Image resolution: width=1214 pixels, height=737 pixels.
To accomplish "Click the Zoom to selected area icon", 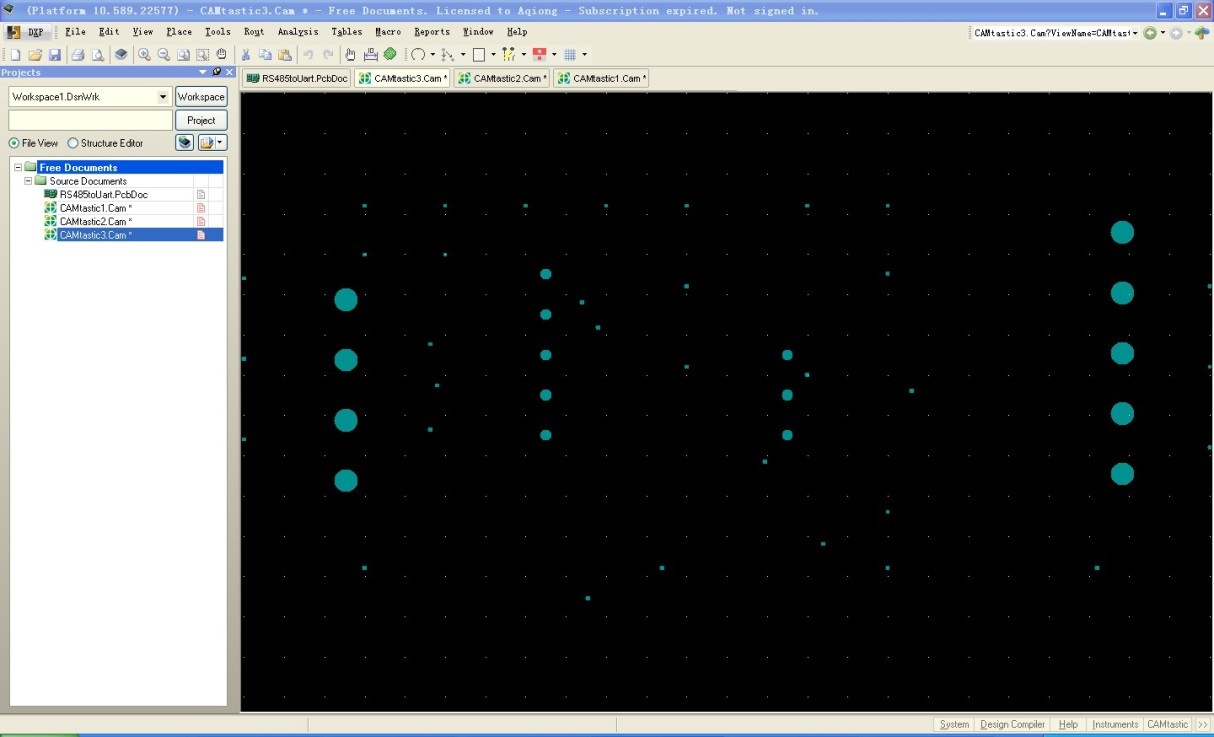I will tap(202, 54).
